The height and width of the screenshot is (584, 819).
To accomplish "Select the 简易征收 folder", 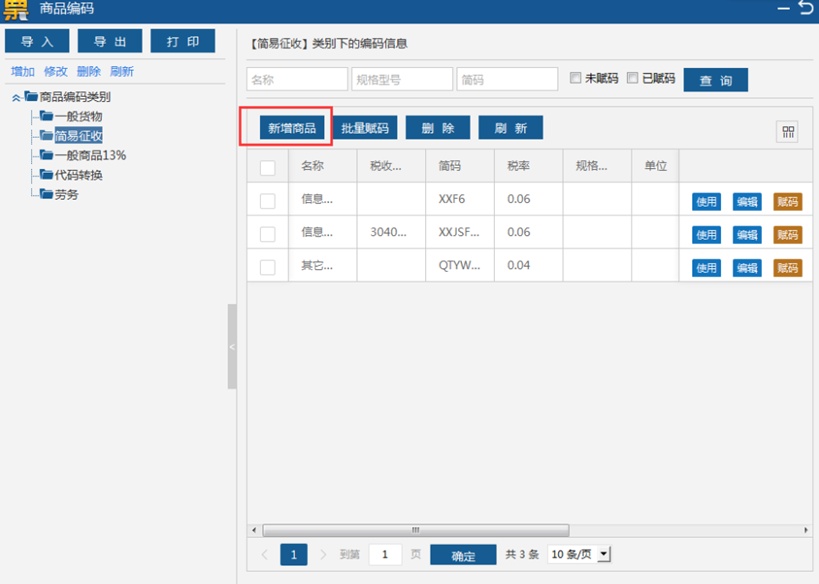I will pyautogui.click(x=78, y=136).
